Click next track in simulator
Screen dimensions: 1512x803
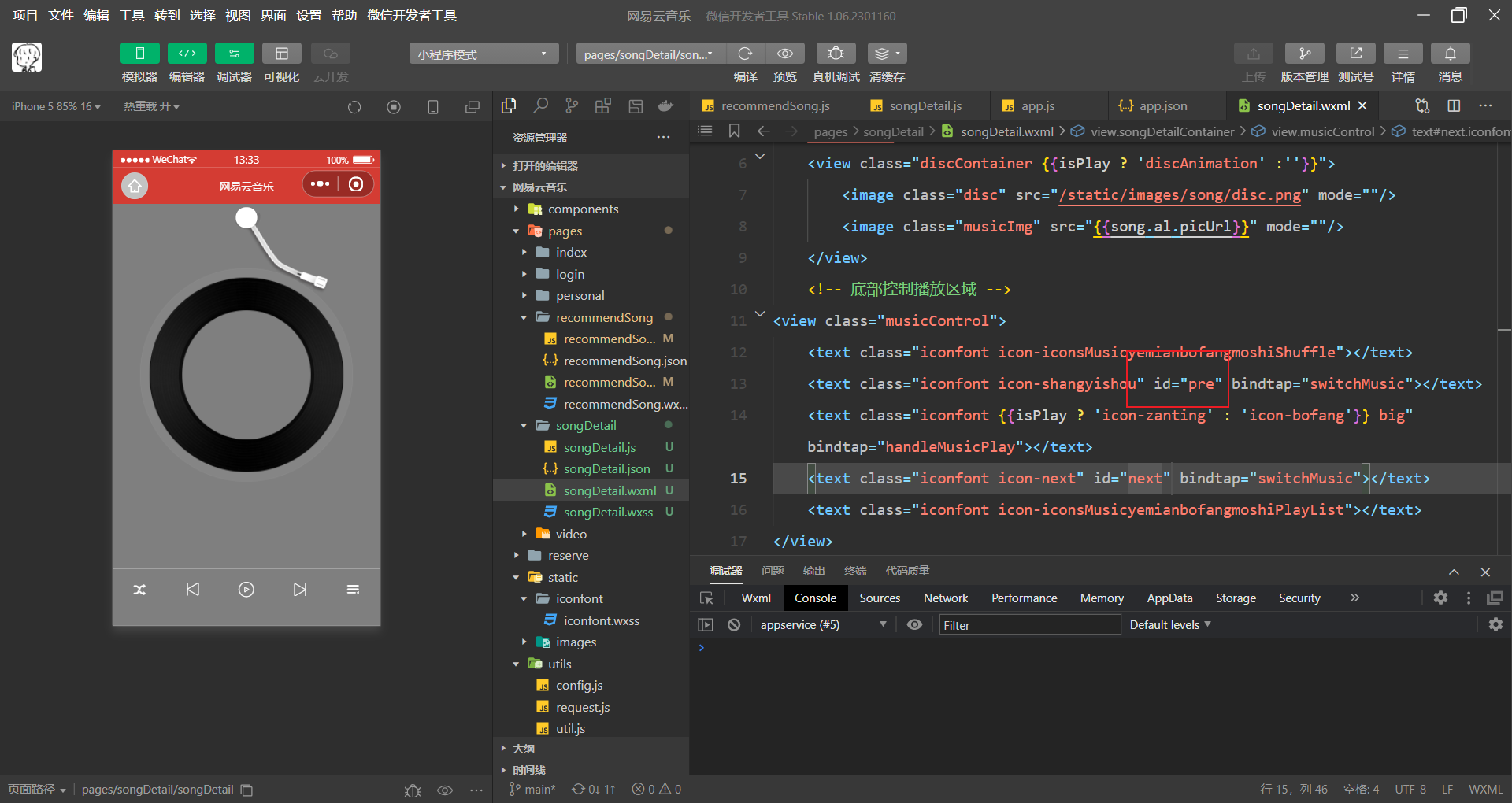[x=300, y=590]
